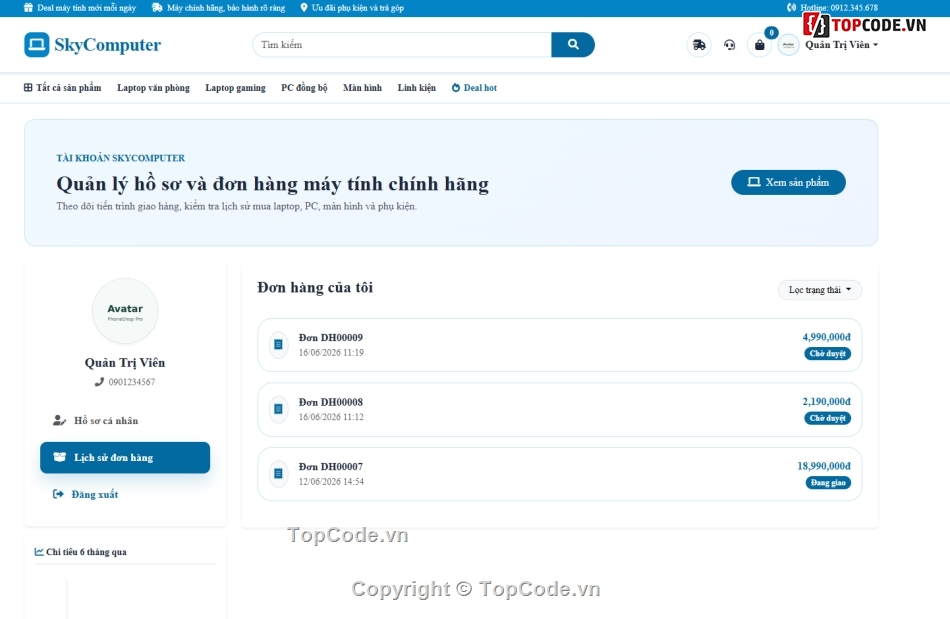
Task: Click the 4,990,000đ order total
Action: (x=826, y=337)
